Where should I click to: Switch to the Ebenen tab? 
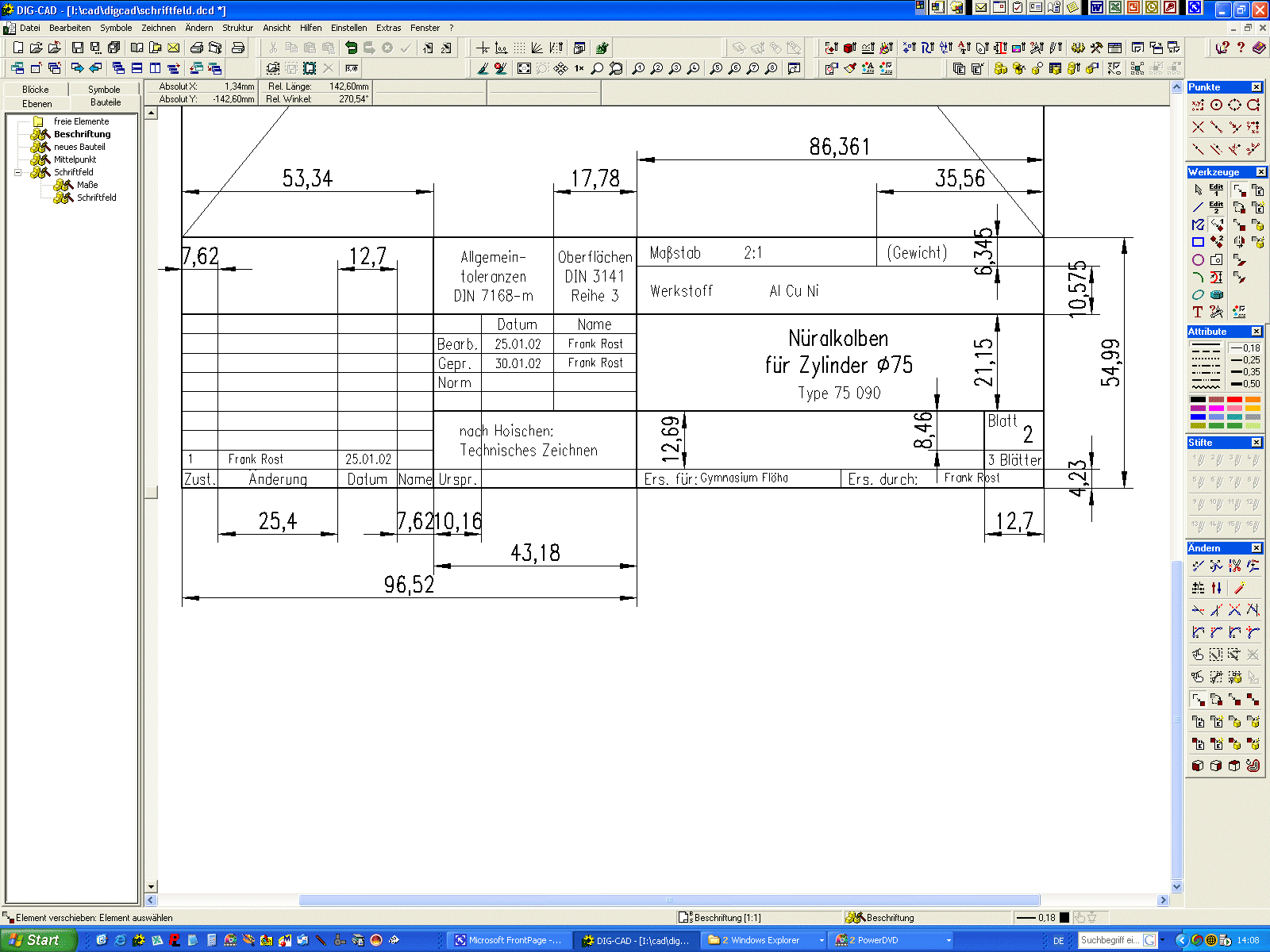(x=37, y=103)
